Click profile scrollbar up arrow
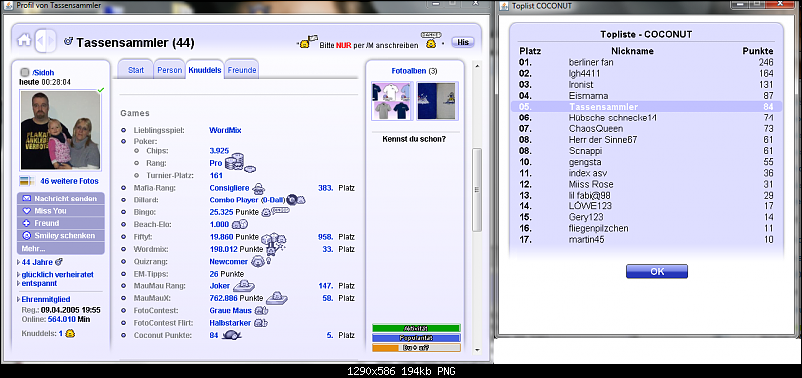 pos(477,66)
